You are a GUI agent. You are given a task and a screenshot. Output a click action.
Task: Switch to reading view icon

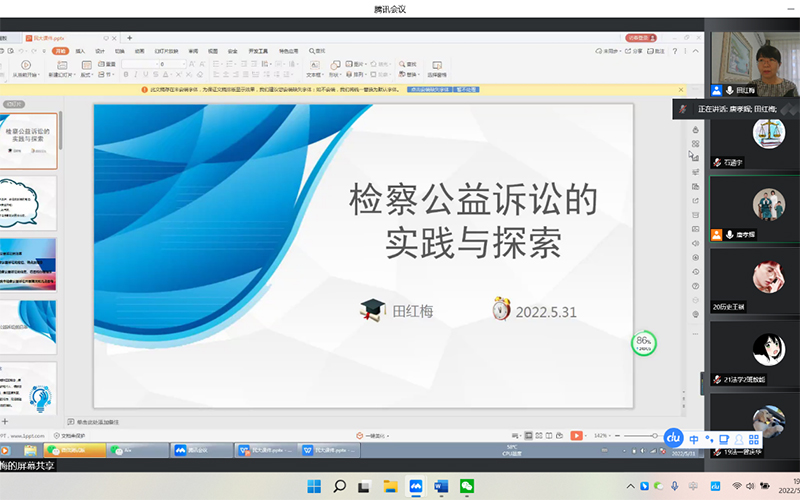pyautogui.click(x=549, y=435)
